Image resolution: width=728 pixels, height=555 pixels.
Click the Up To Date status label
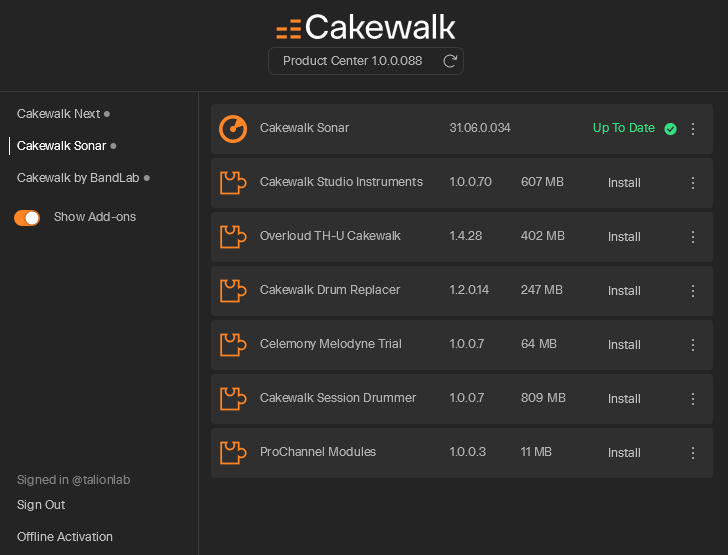click(624, 128)
